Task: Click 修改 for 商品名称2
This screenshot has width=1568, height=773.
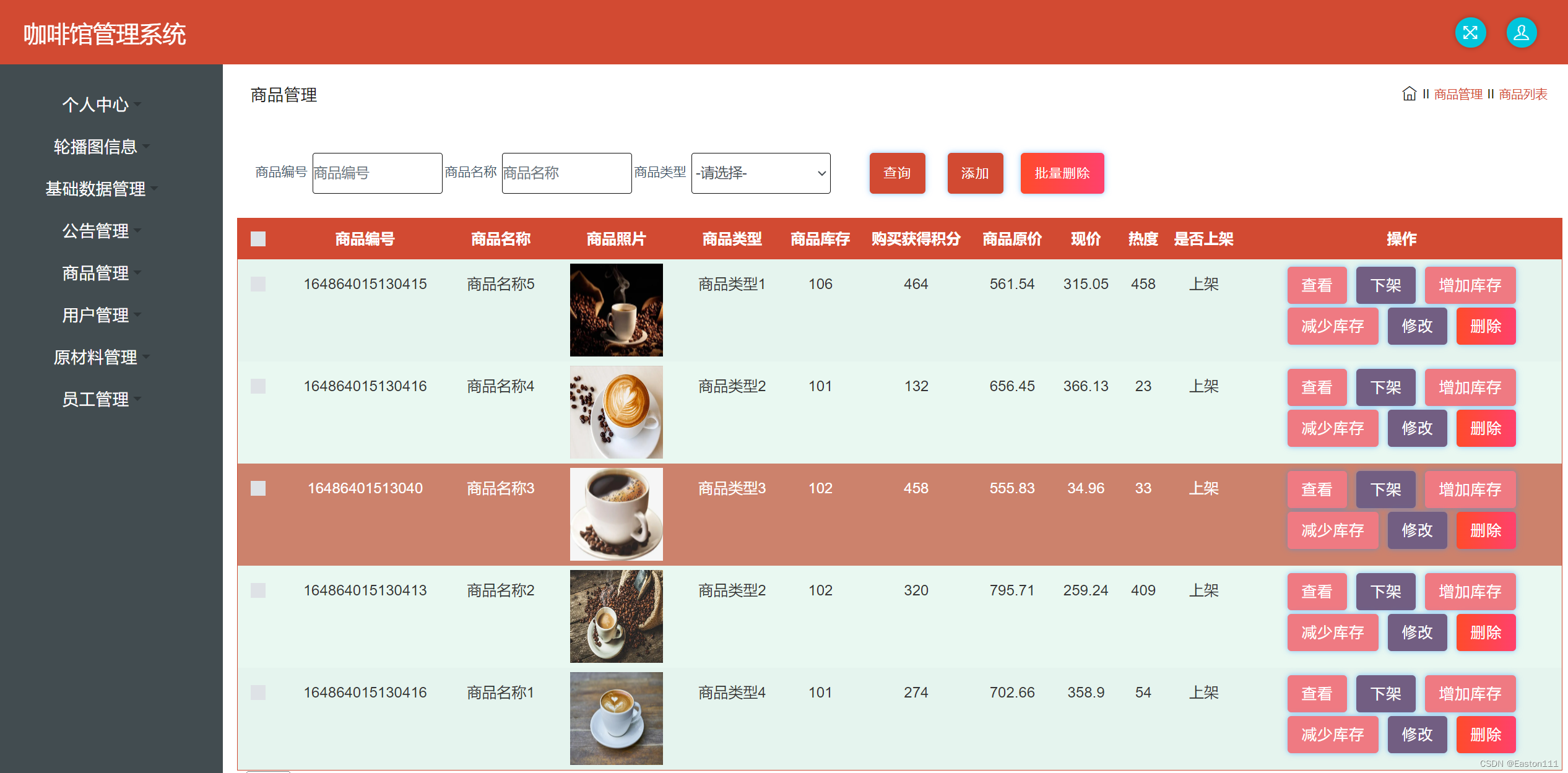Action: (1417, 633)
